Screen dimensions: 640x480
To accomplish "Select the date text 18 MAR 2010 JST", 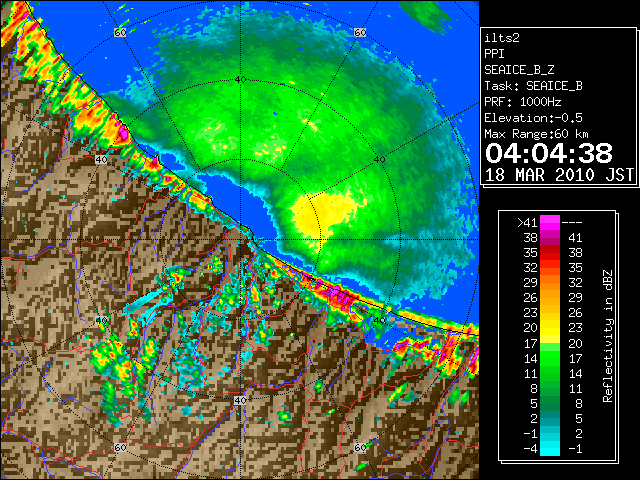I will [x=559, y=175].
